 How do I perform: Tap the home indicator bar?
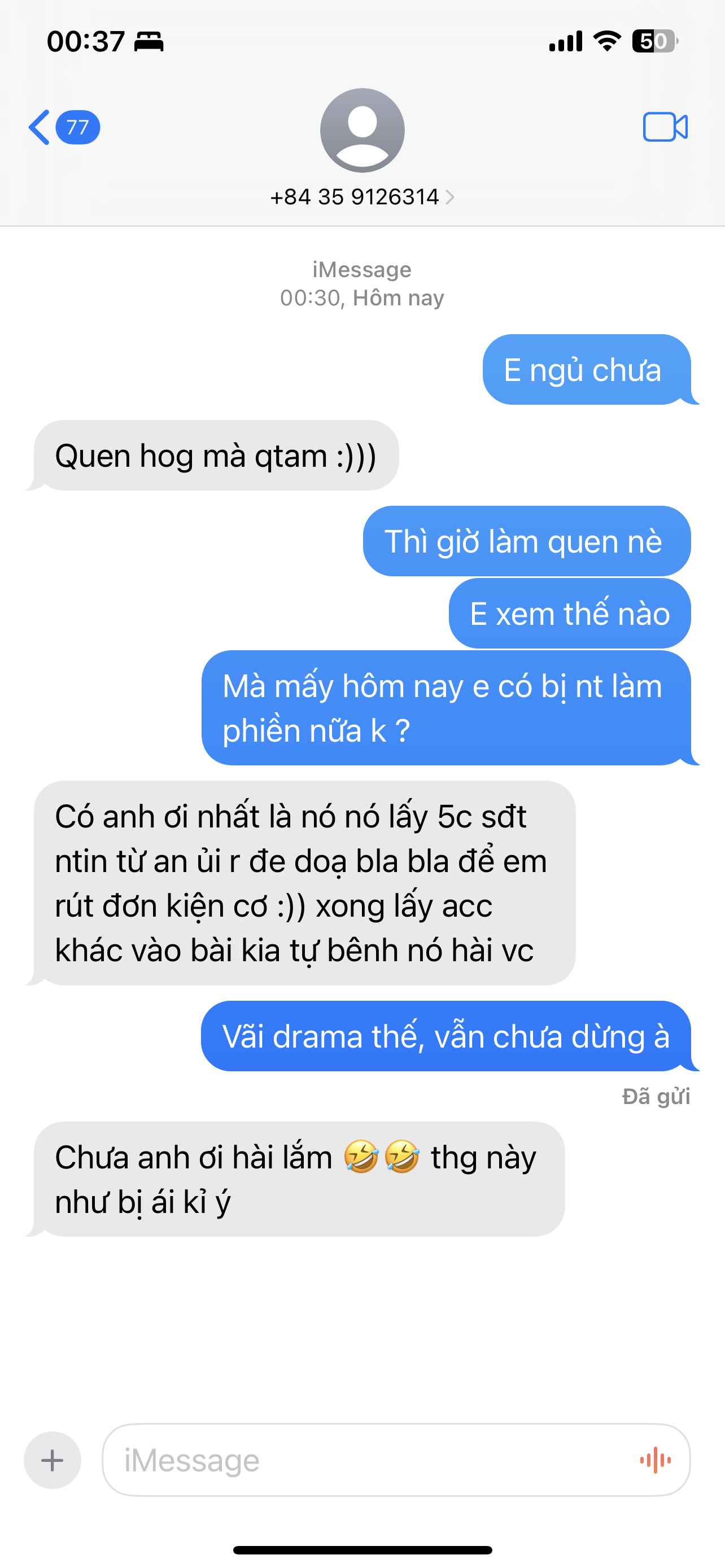362,1551
